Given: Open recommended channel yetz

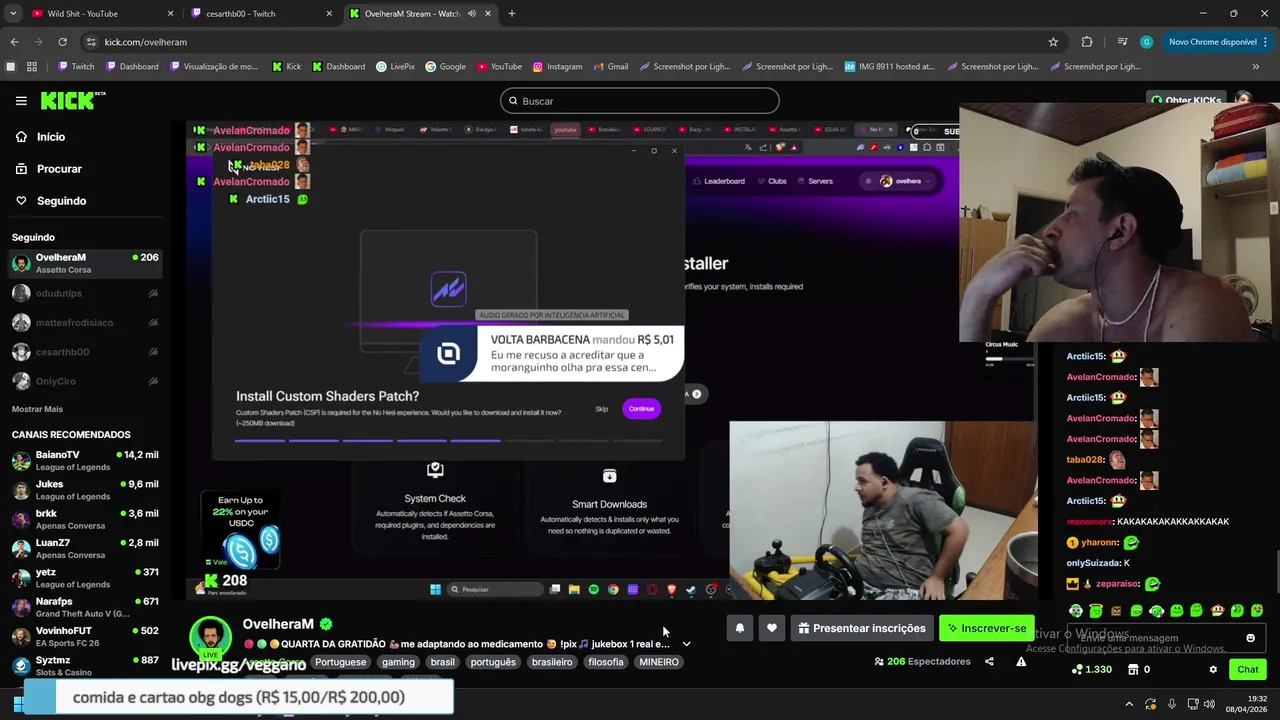Looking at the screenshot, I should point(85,578).
